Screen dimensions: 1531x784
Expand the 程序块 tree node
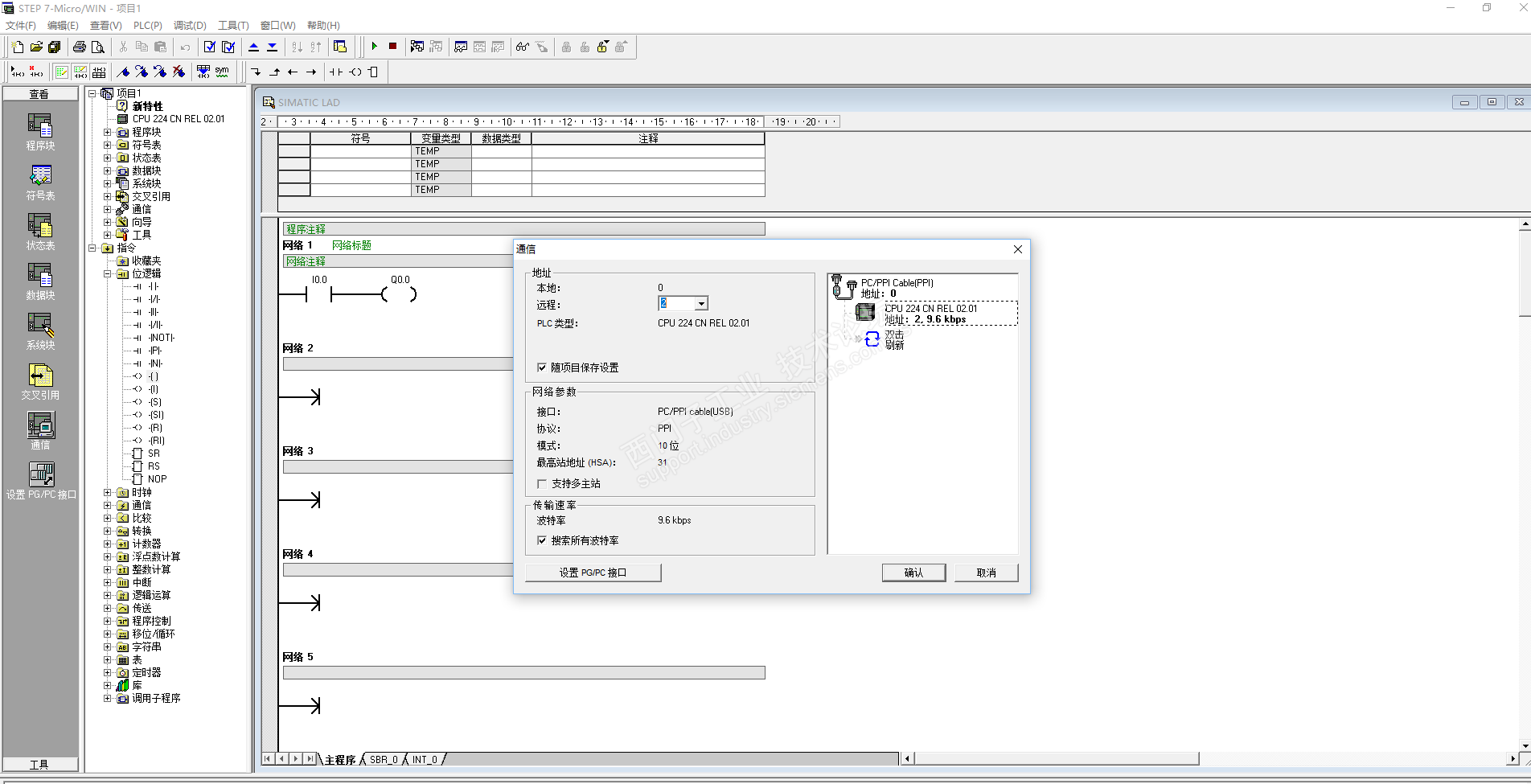pos(107,132)
